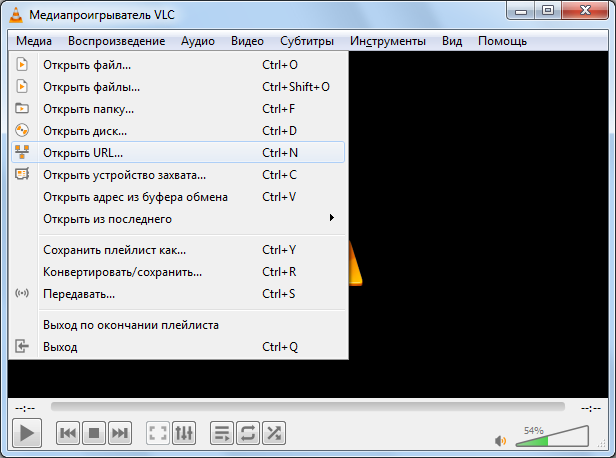Click the Play button
This screenshot has width=616, height=458.
(28, 432)
